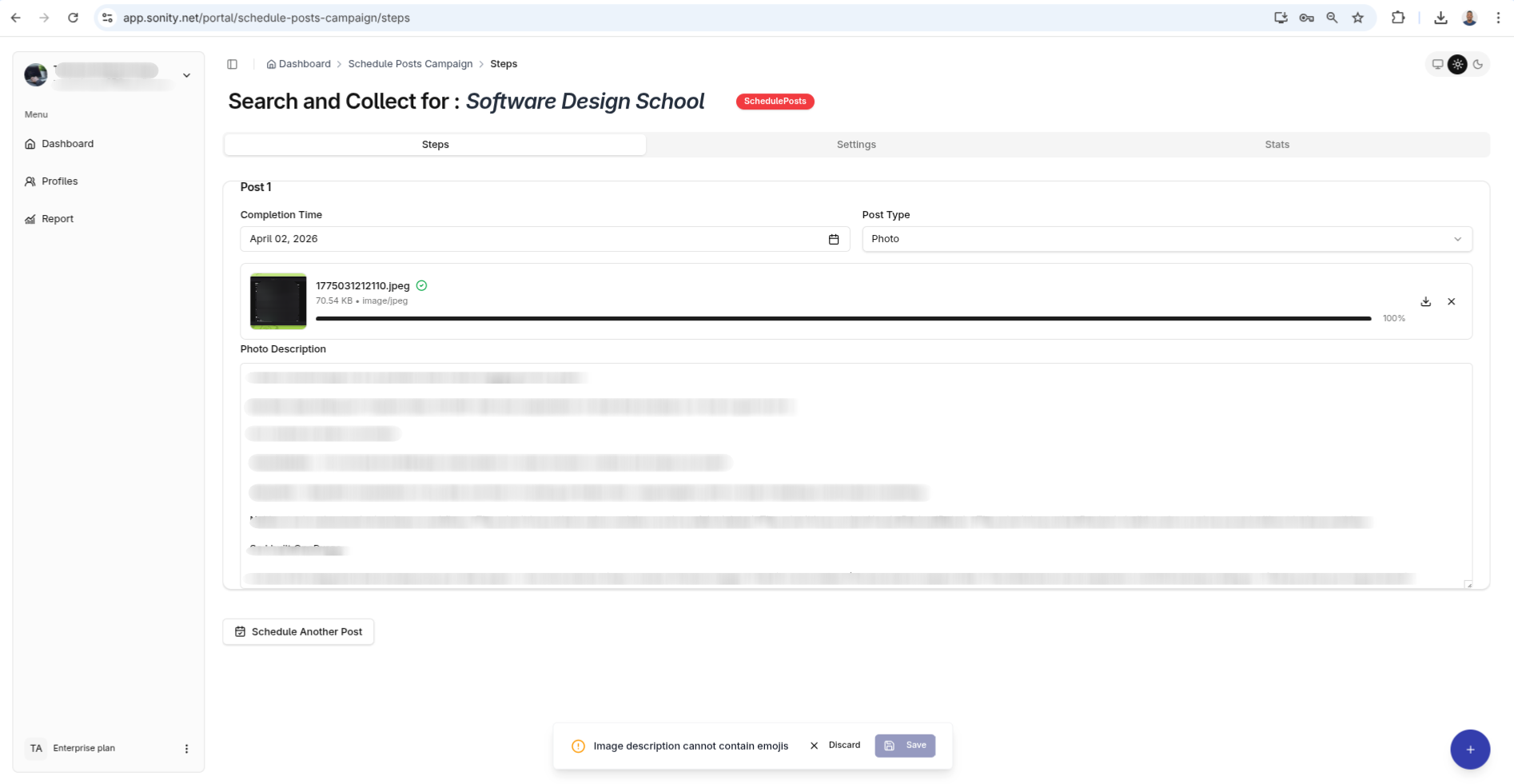This screenshot has height=784, width=1514.
Task: Open the browser three-dot menu
Action: coord(1498,18)
